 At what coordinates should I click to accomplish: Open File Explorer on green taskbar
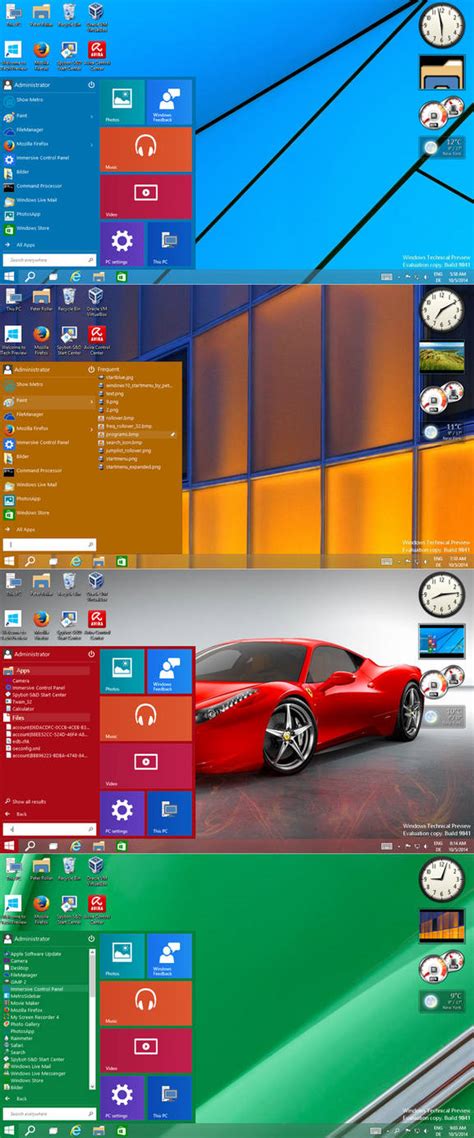click(98, 1130)
